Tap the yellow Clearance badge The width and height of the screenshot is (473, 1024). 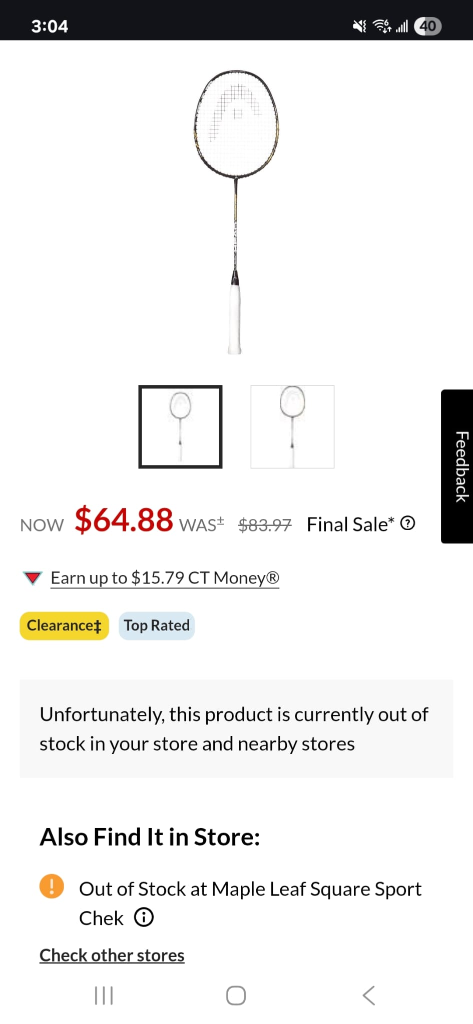pyautogui.click(x=64, y=626)
